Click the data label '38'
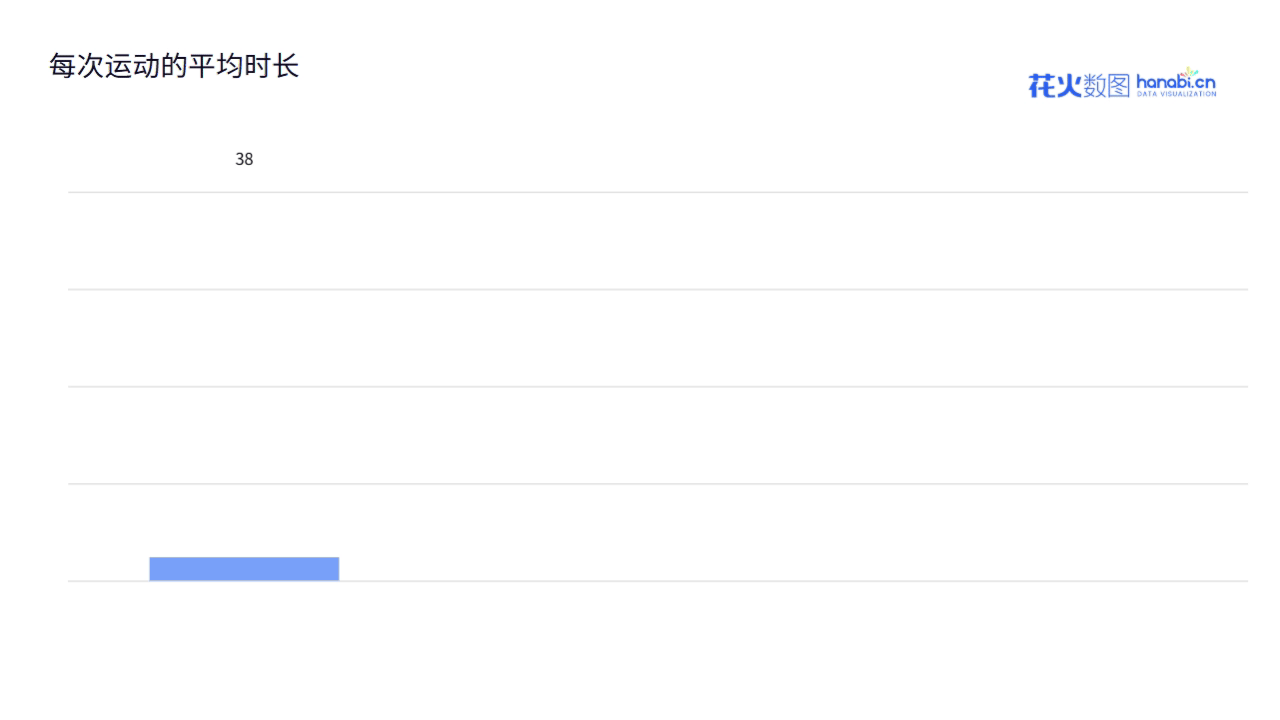1280x720 pixels. (x=244, y=159)
